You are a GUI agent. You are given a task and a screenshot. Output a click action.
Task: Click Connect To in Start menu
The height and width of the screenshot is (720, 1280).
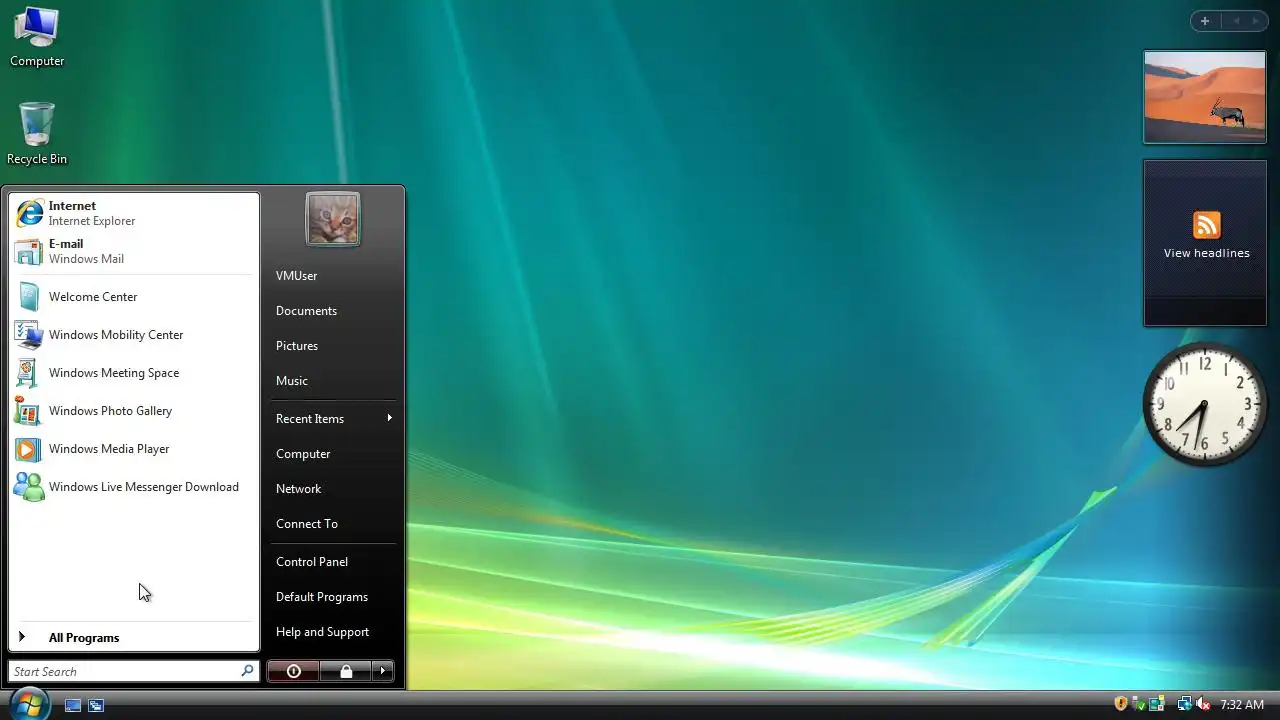333,524
